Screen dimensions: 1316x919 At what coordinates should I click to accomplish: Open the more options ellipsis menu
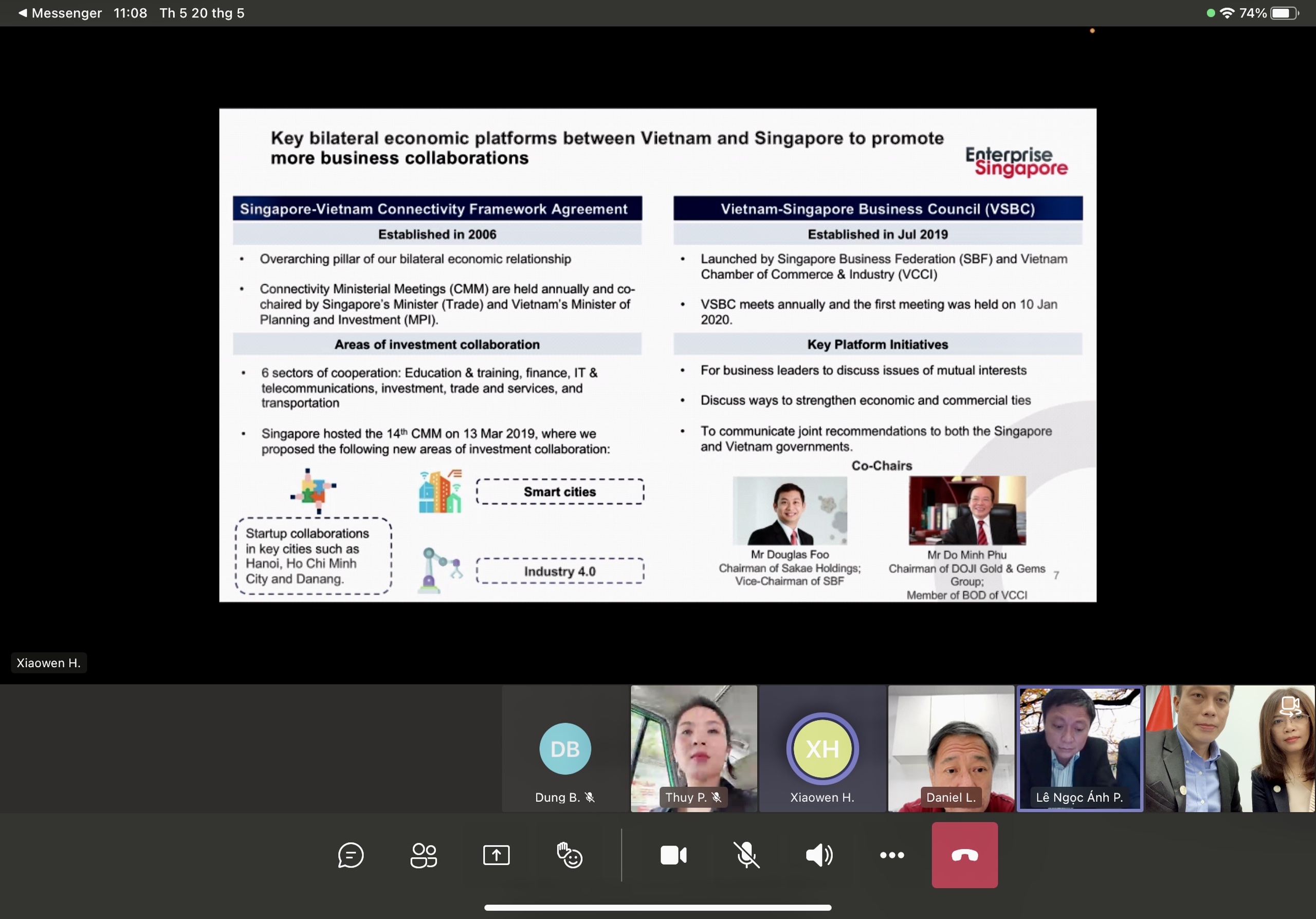(x=892, y=855)
